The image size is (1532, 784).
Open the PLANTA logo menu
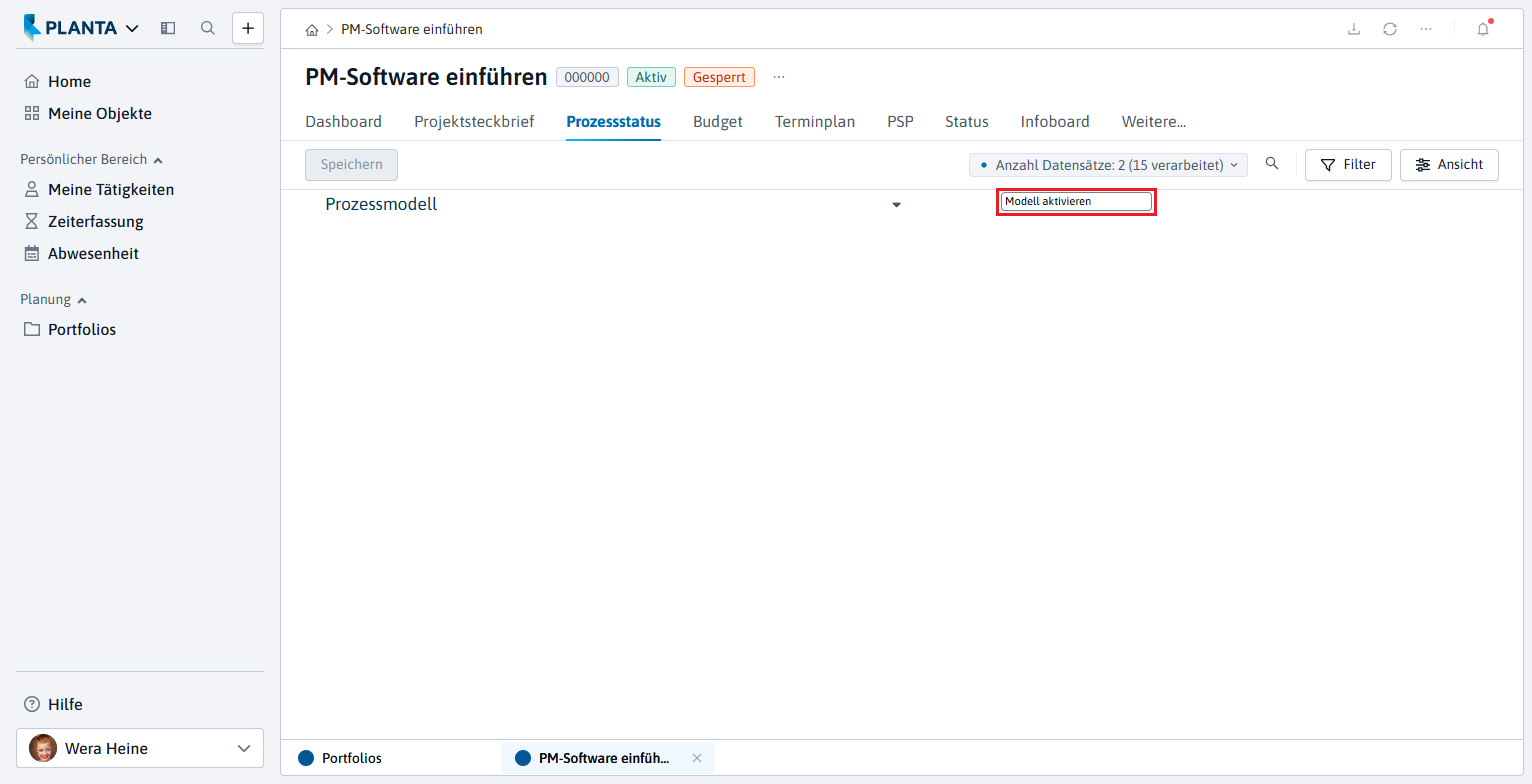coord(82,28)
